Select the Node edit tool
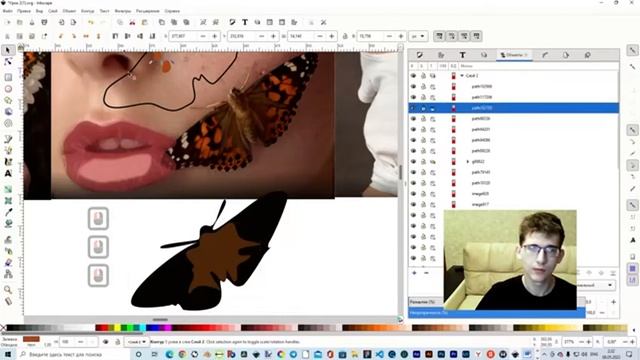 click(x=8, y=62)
